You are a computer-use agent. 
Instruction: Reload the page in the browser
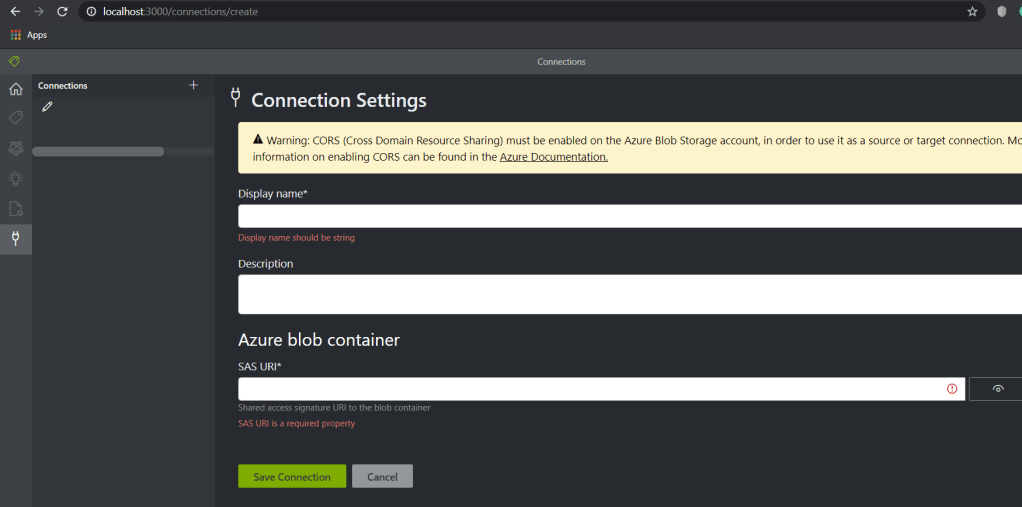(x=62, y=12)
